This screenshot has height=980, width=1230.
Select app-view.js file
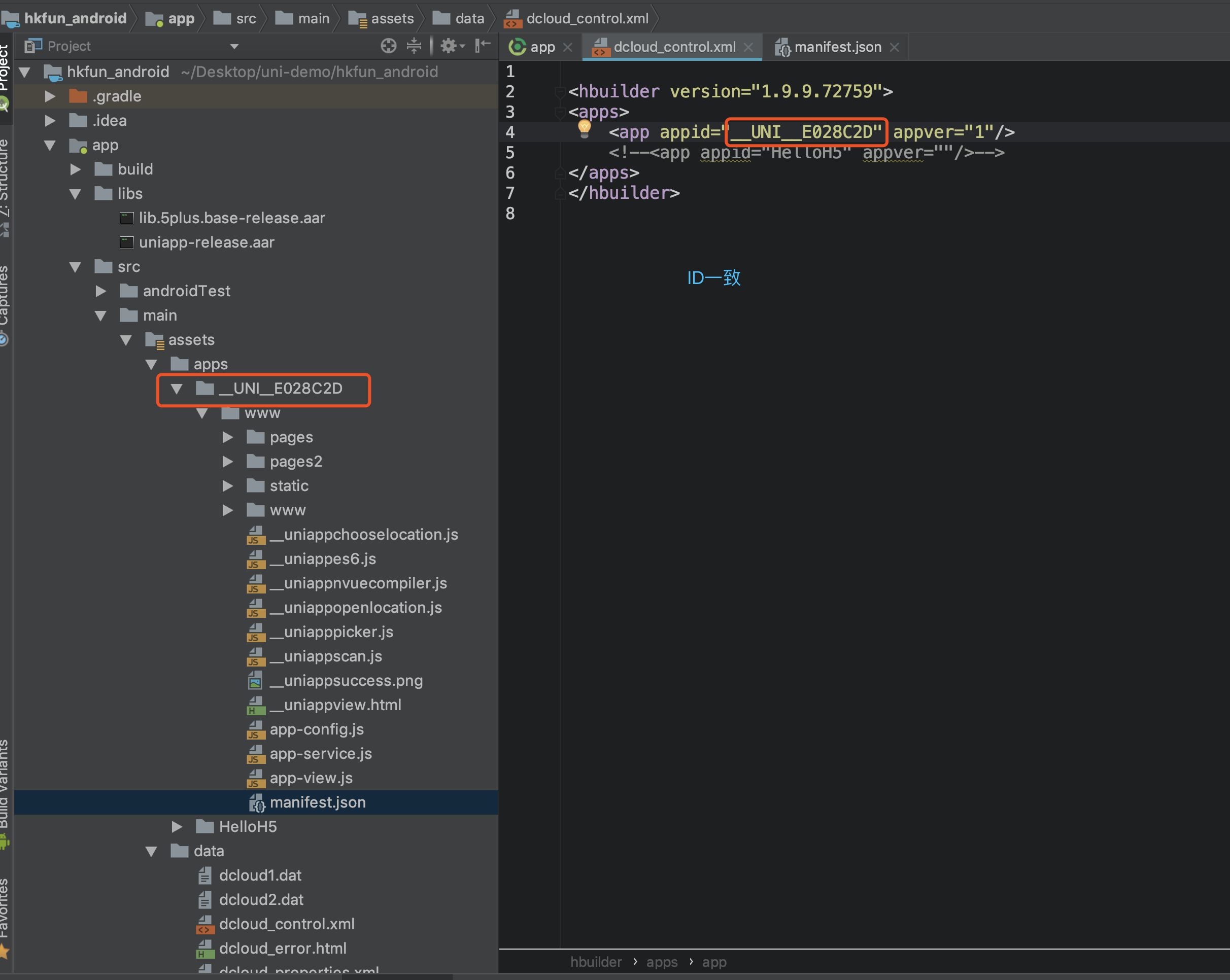[x=300, y=778]
